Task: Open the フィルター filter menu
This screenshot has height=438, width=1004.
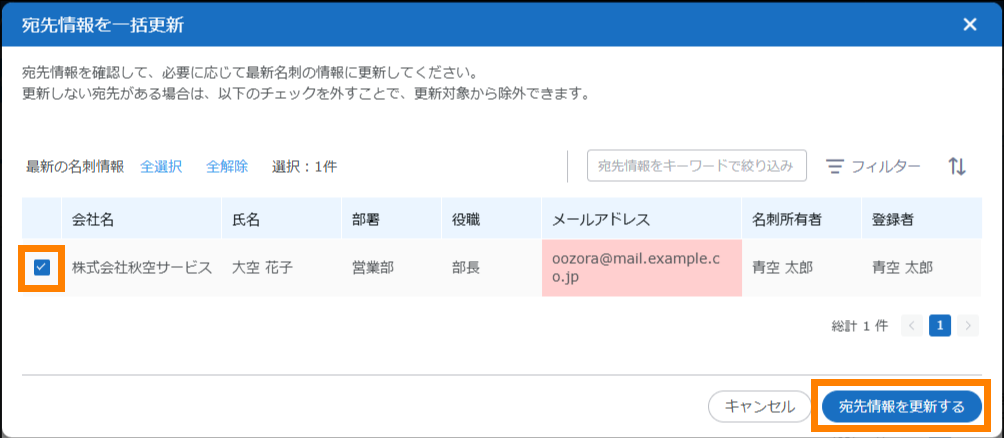Action: click(873, 167)
